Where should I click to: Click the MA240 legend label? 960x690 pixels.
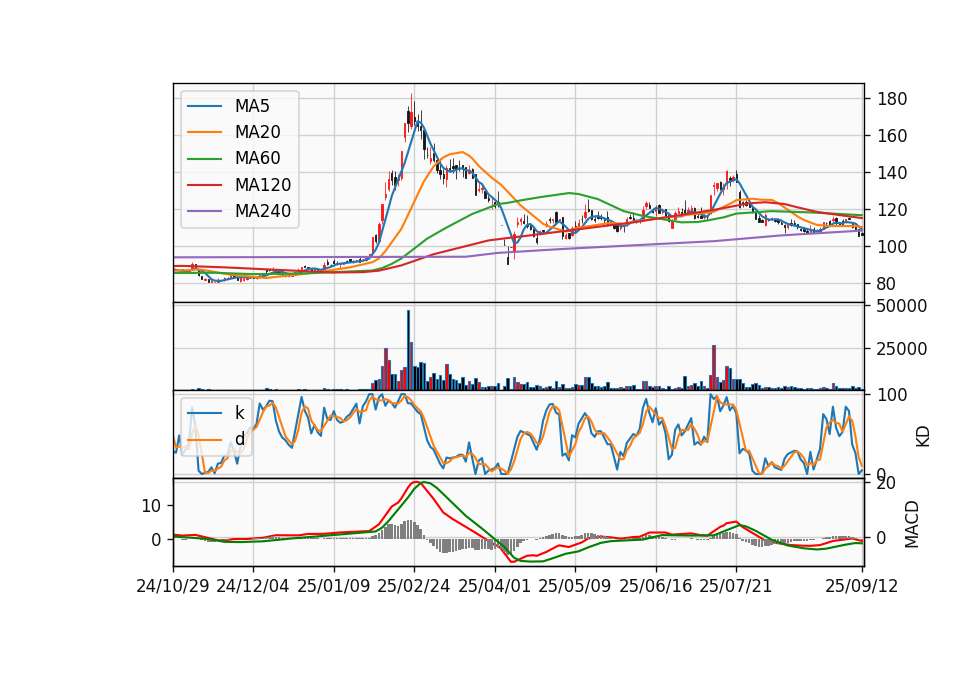click(263, 211)
